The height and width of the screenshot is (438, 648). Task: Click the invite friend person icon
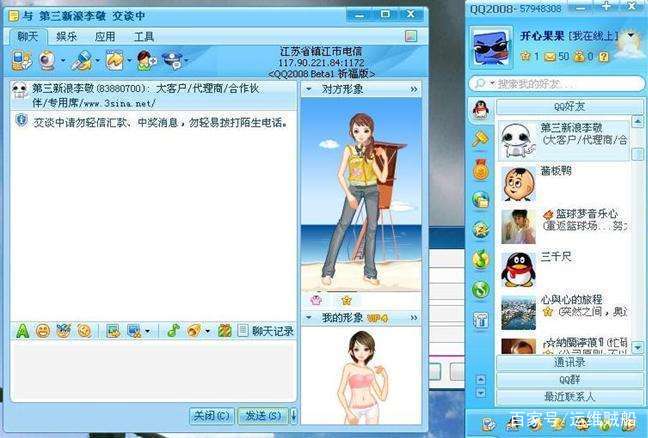pyautogui.click(x=146, y=61)
